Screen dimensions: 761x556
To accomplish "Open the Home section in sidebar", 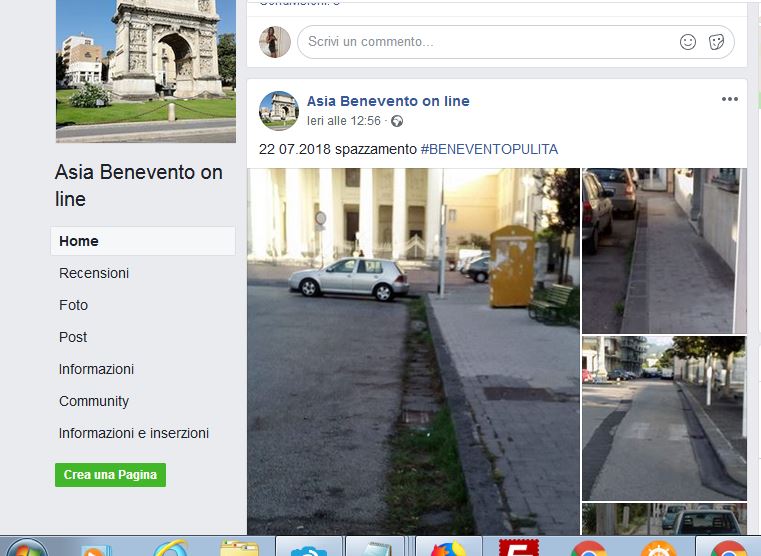I will coord(79,241).
